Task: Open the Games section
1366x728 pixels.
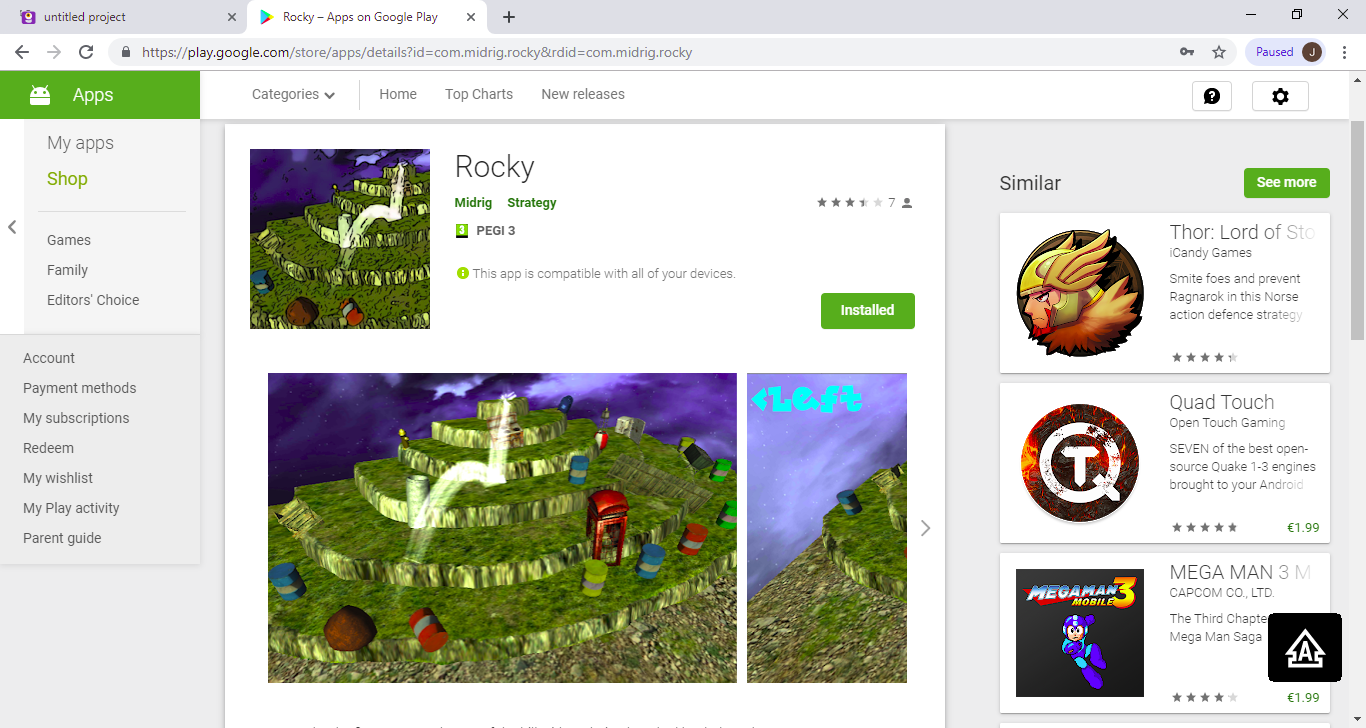Action: coord(69,240)
